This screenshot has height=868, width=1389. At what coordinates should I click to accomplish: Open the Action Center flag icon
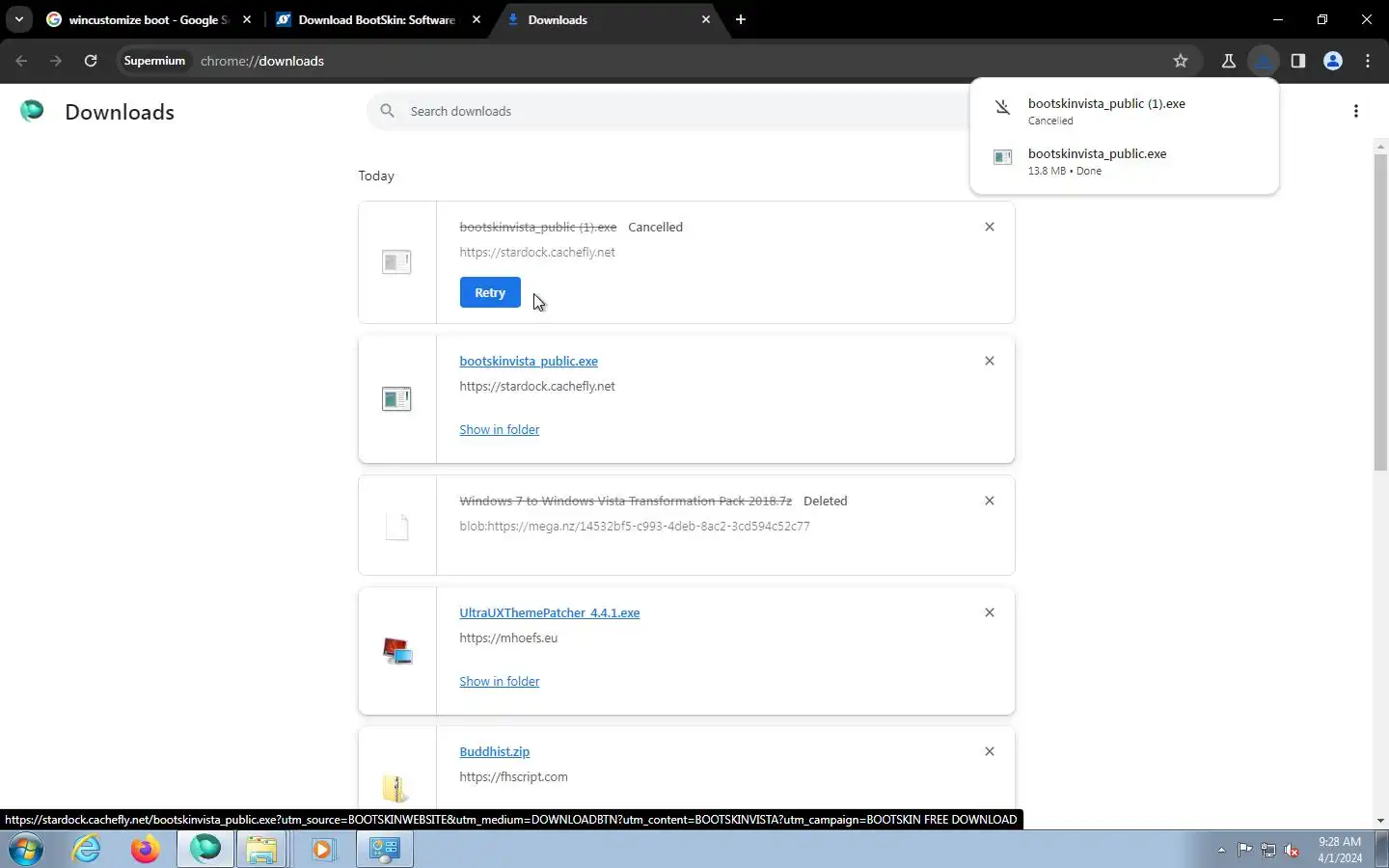[1245, 850]
